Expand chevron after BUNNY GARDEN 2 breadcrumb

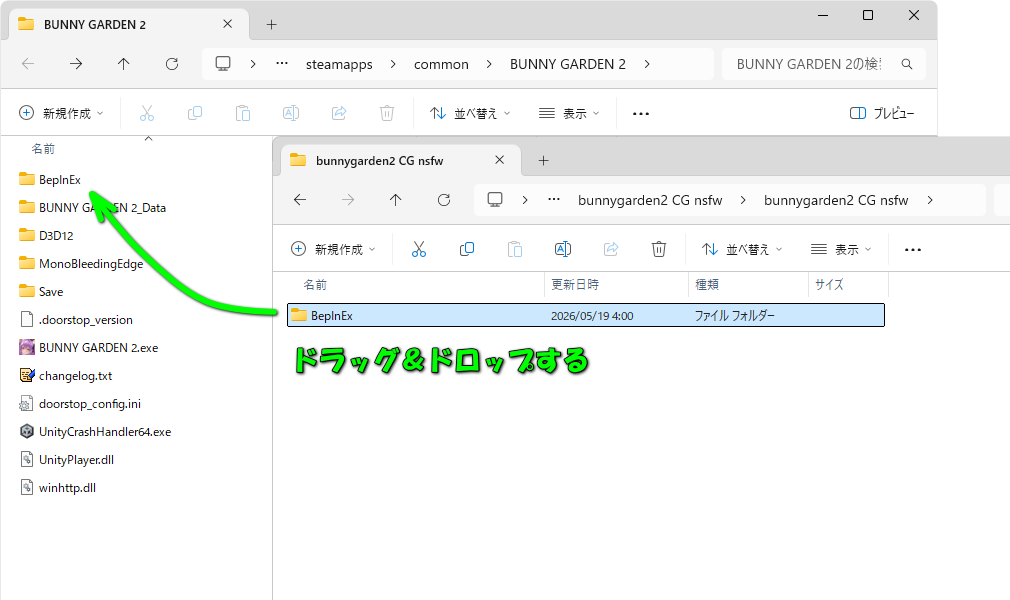coord(647,64)
